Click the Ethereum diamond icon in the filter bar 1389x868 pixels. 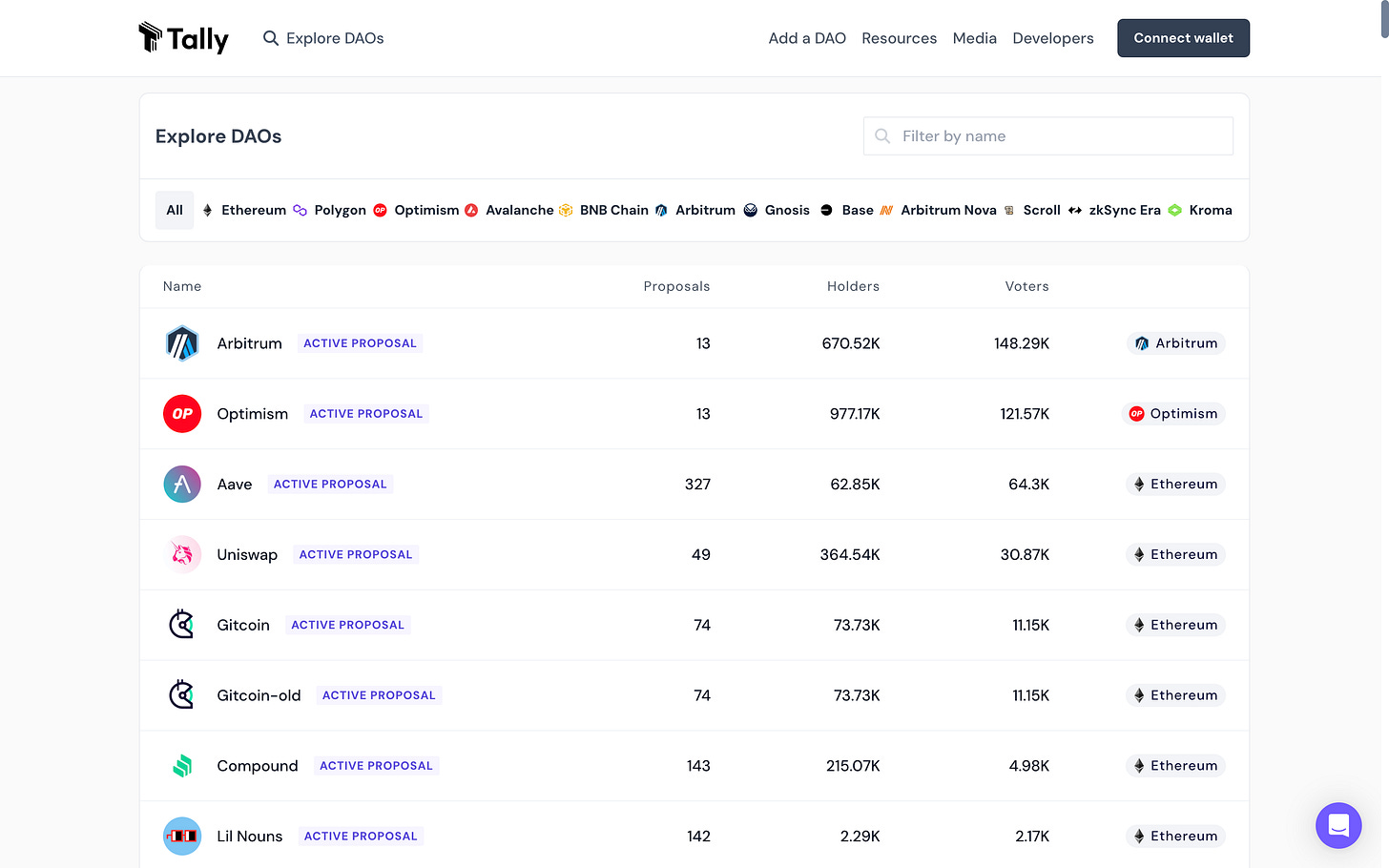207,210
